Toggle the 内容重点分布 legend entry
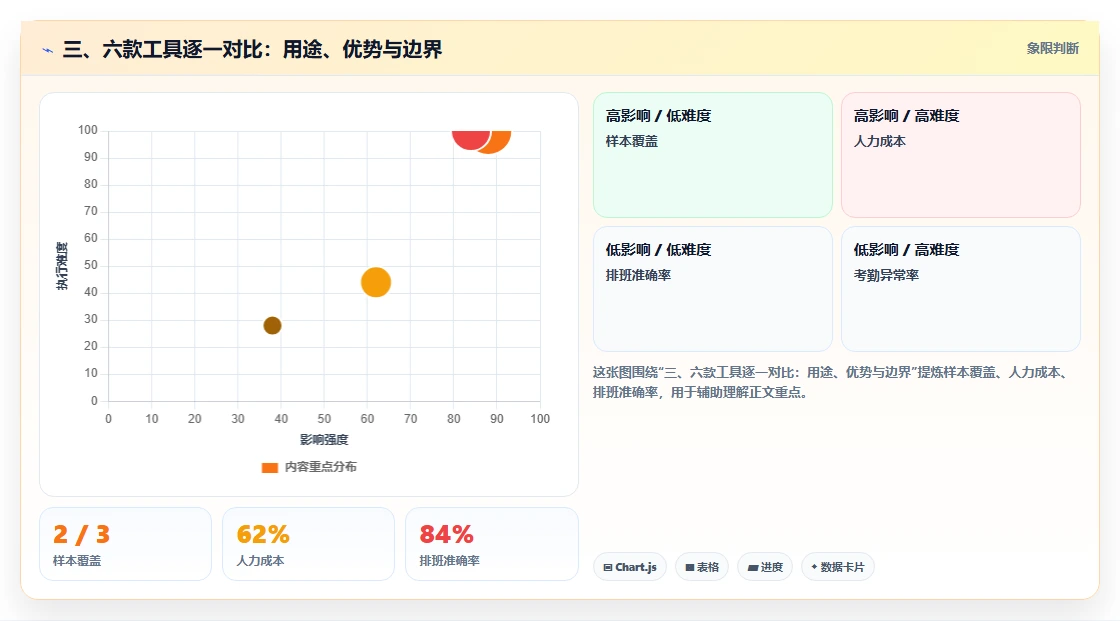This screenshot has width=1120, height=621. 309,467
